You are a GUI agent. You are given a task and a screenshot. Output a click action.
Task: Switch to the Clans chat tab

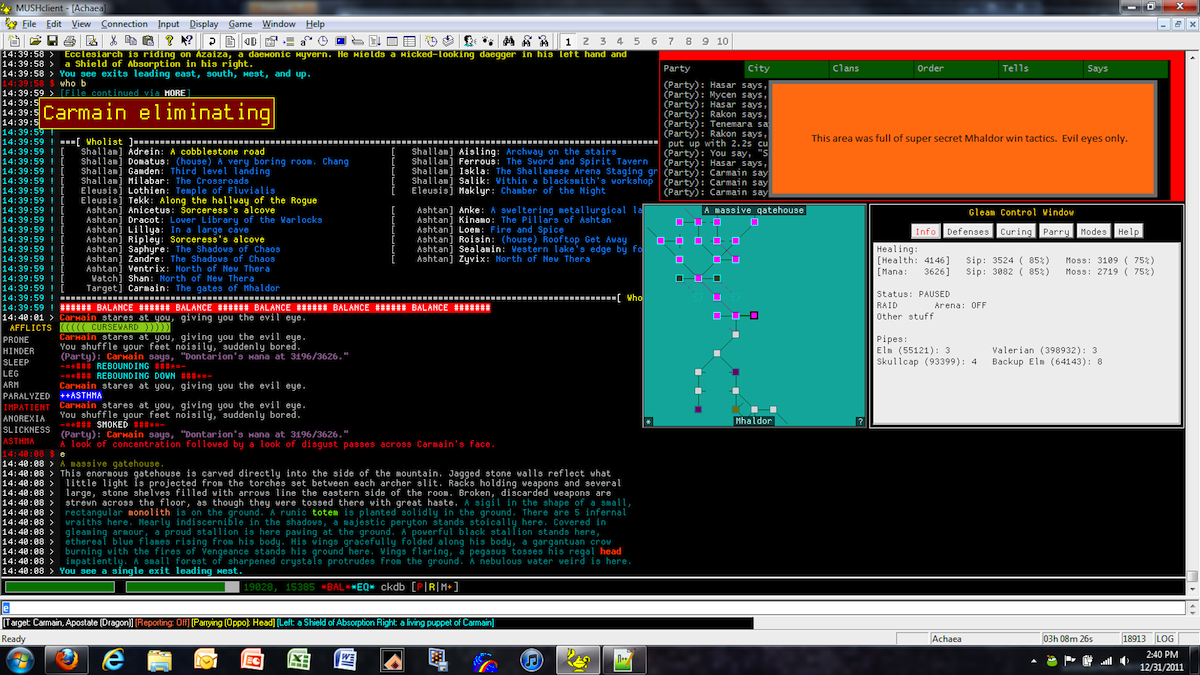845,69
